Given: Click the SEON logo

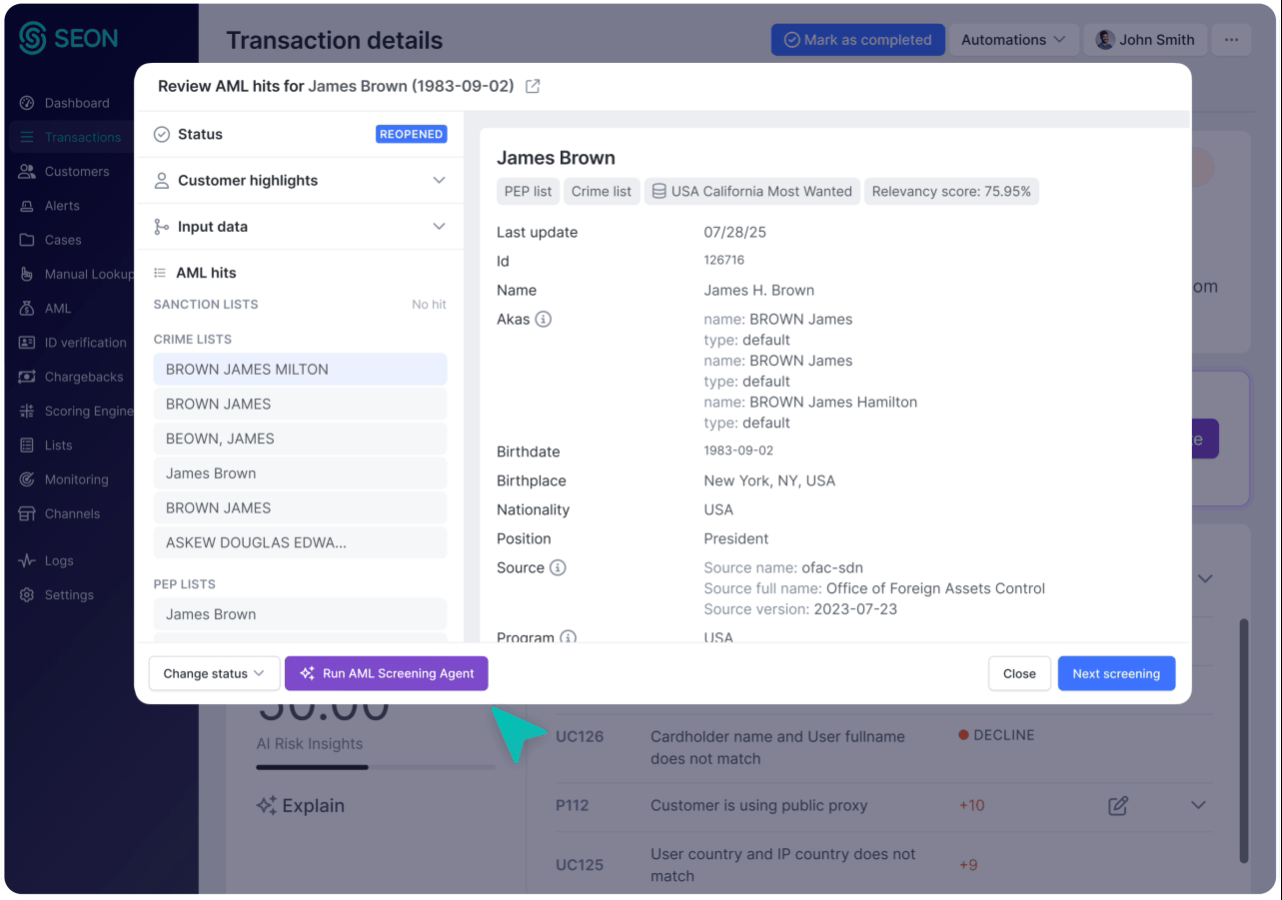Looking at the screenshot, I should click(x=68, y=39).
